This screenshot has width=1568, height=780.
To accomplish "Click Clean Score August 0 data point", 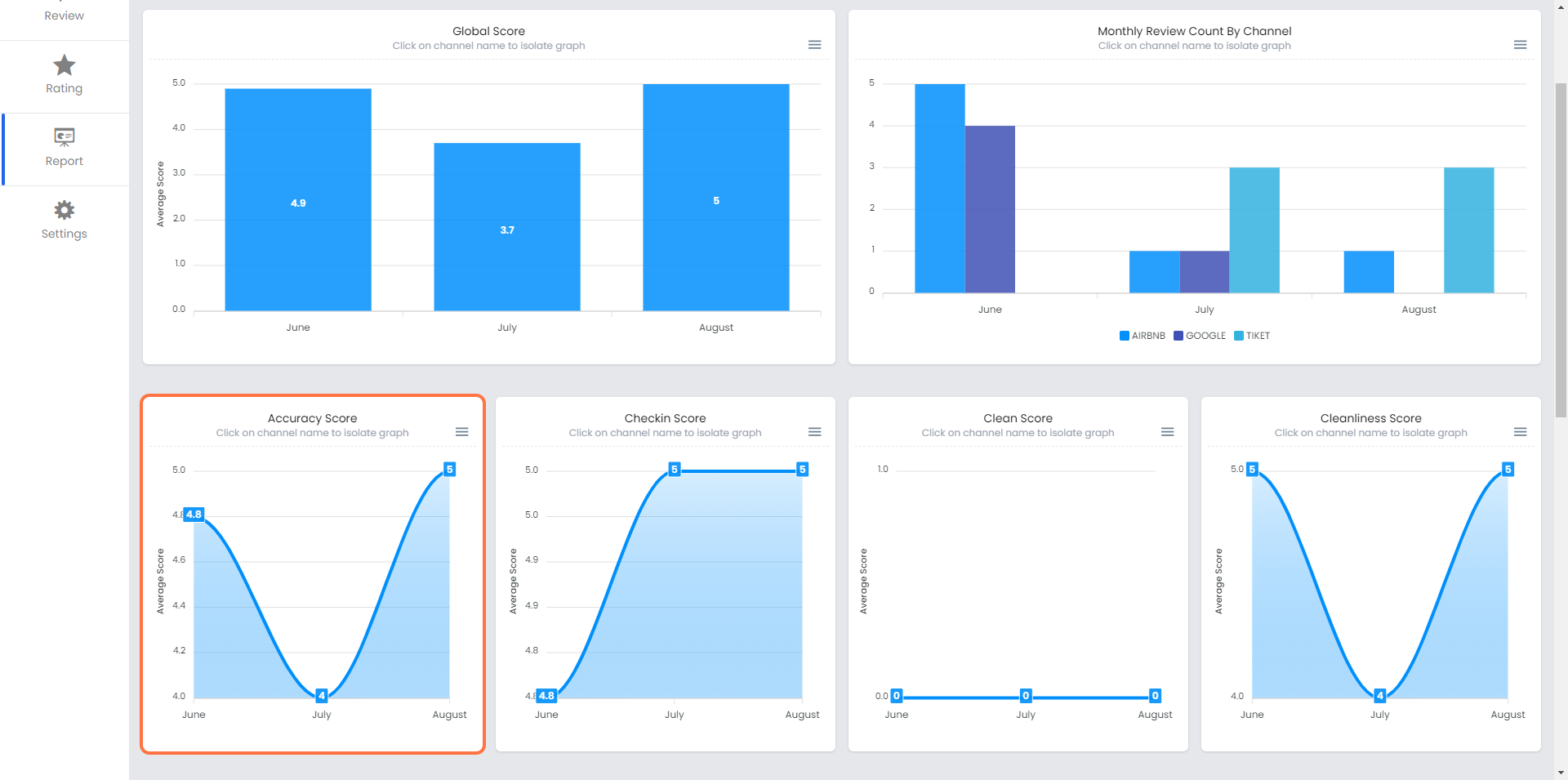I will coord(1155,696).
